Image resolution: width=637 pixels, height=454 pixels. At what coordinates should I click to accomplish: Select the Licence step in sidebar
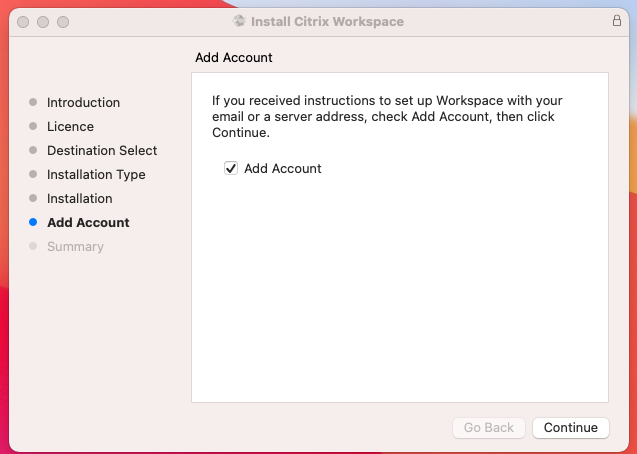70,126
